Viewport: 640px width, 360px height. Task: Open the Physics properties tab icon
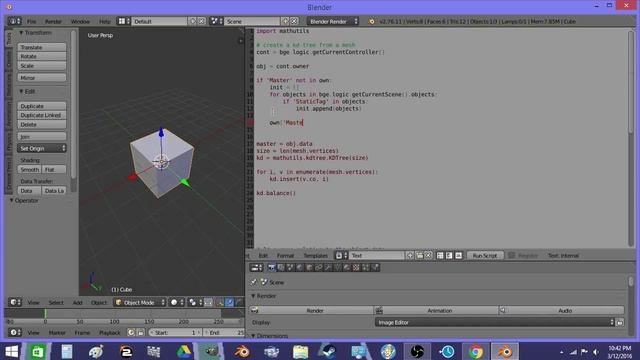tap(375, 267)
